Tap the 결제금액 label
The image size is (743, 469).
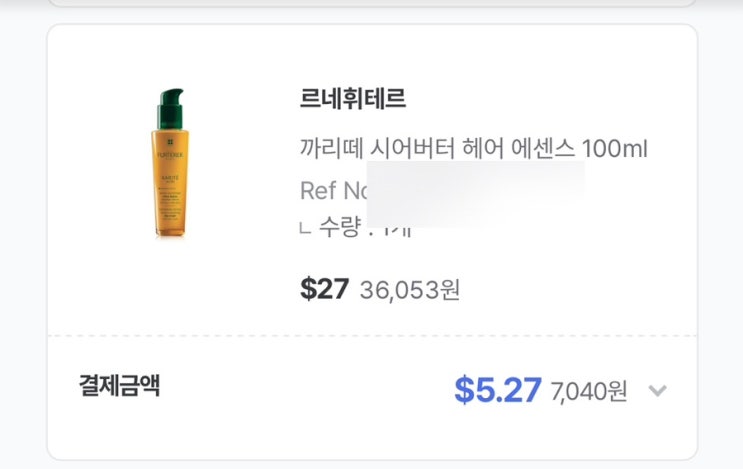point(119,386)
